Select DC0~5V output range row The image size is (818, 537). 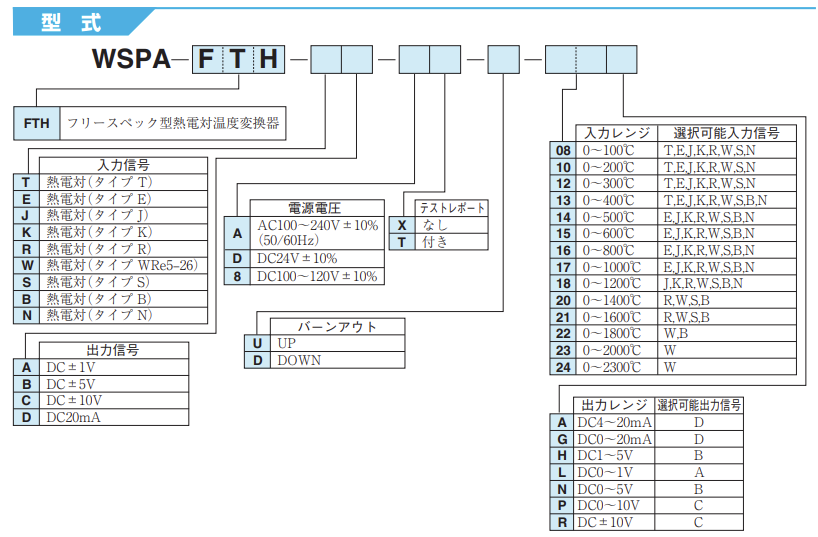(x=647, y=489)
